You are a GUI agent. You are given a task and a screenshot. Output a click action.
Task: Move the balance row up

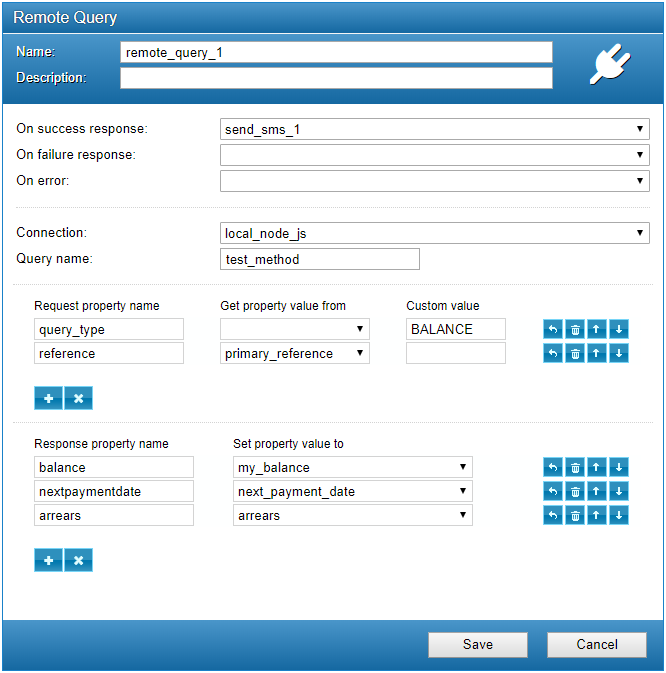(x=596, y=467)
